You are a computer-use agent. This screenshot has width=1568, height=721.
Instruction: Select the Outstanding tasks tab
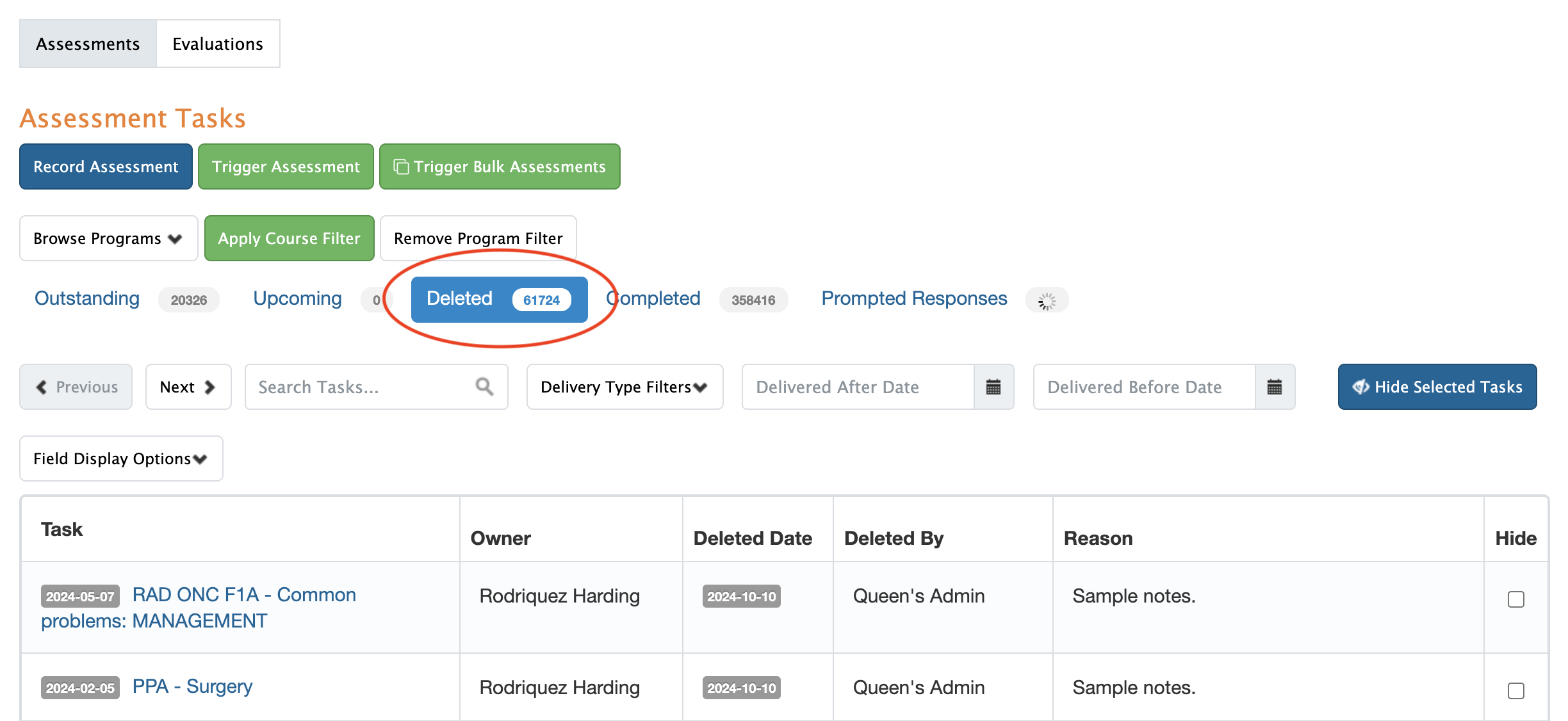click(87, 298)
